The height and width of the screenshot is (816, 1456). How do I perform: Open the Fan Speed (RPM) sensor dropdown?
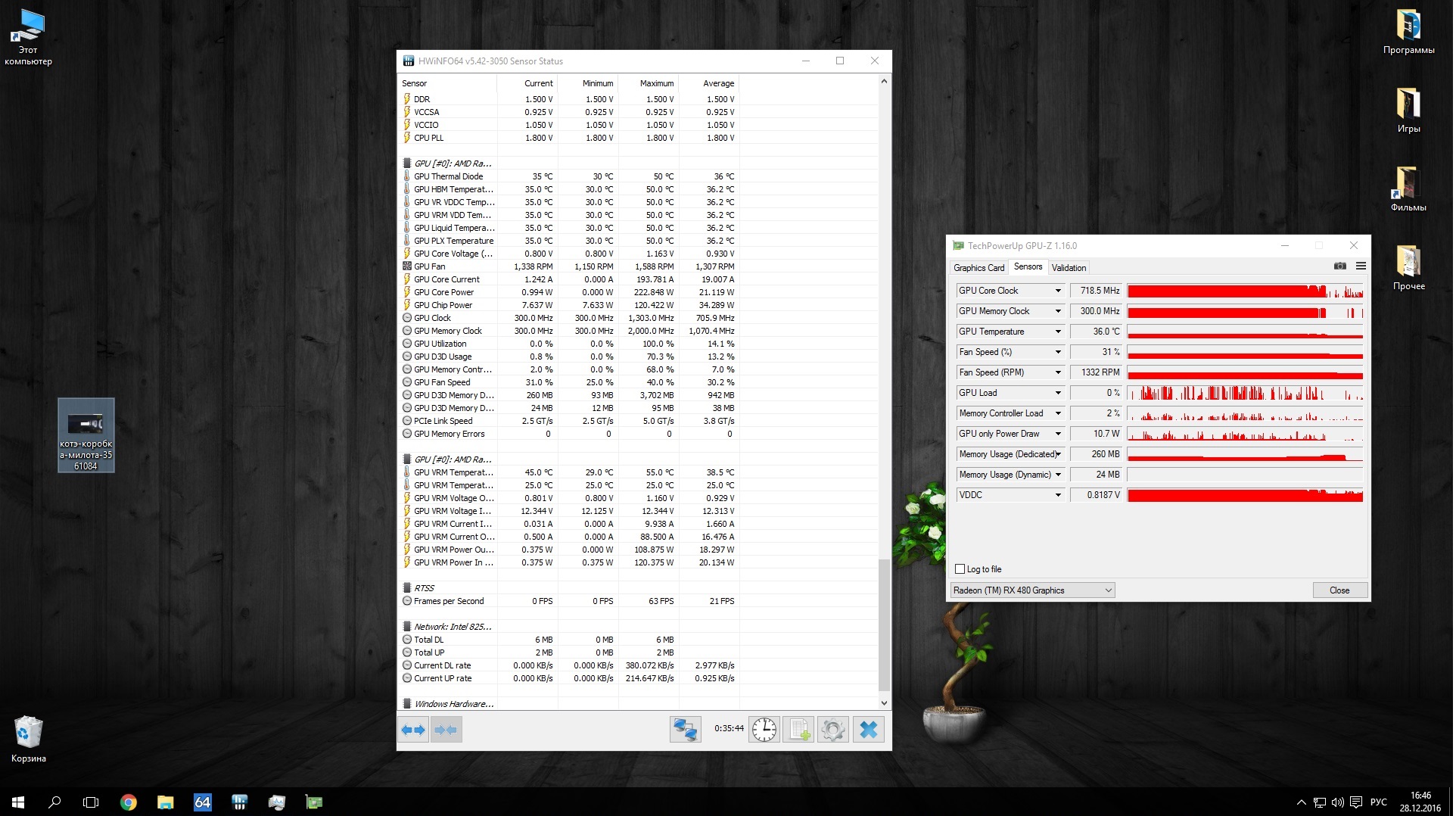tap(1059, 373)
